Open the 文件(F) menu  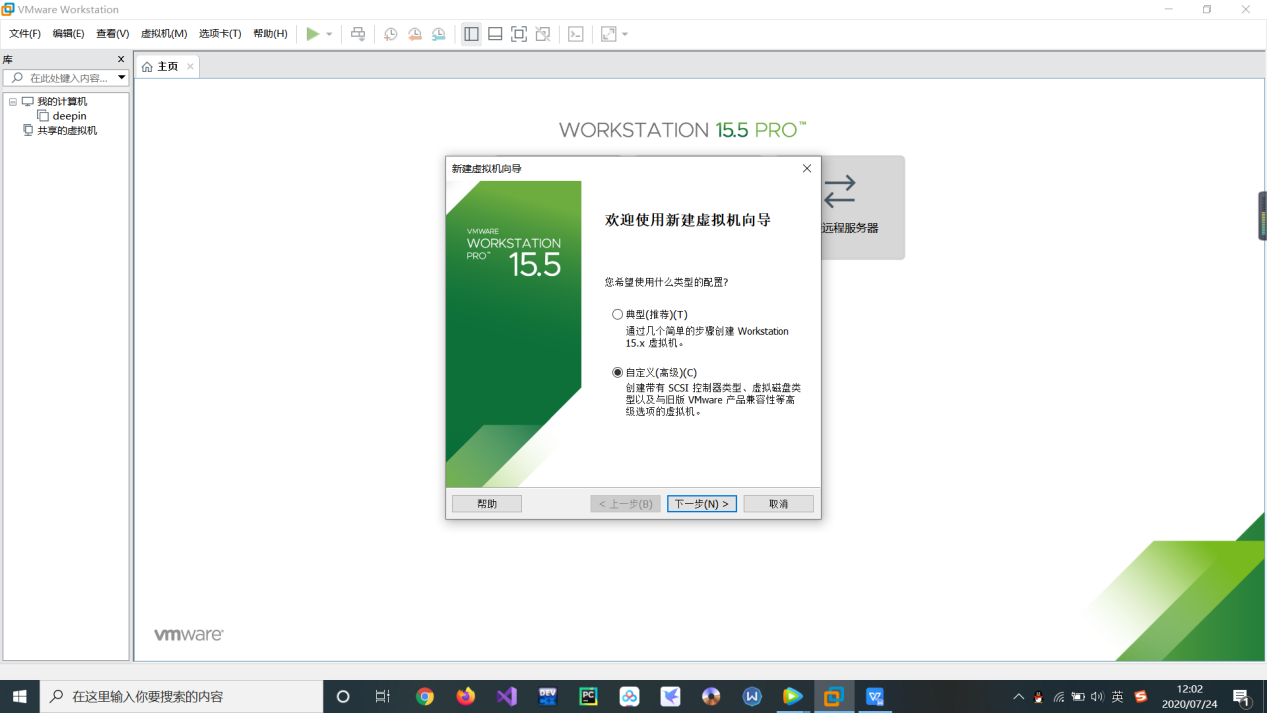click(x=25, y=34)
